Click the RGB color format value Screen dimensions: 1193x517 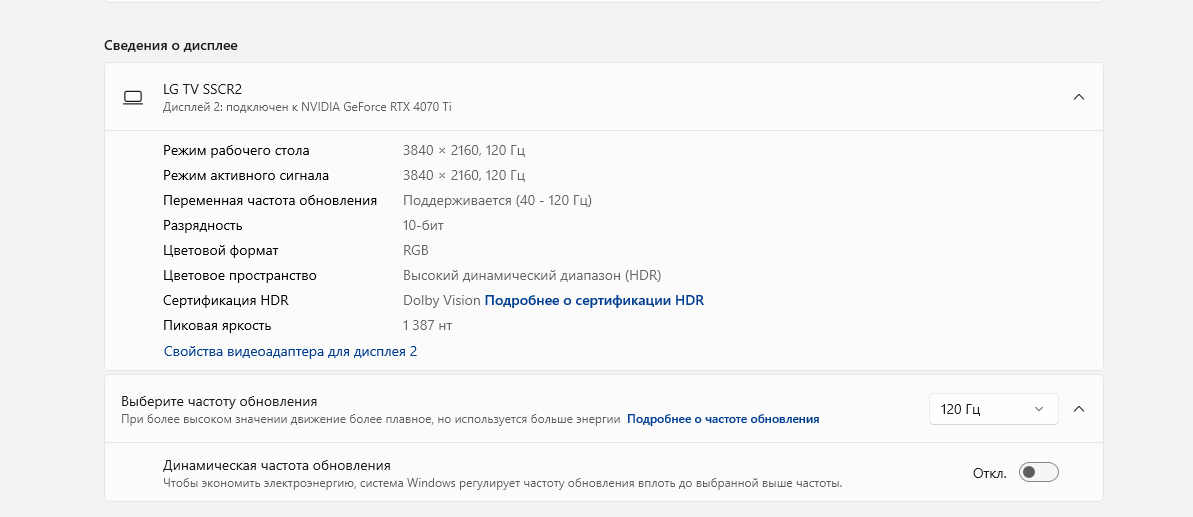pos(415,250)
